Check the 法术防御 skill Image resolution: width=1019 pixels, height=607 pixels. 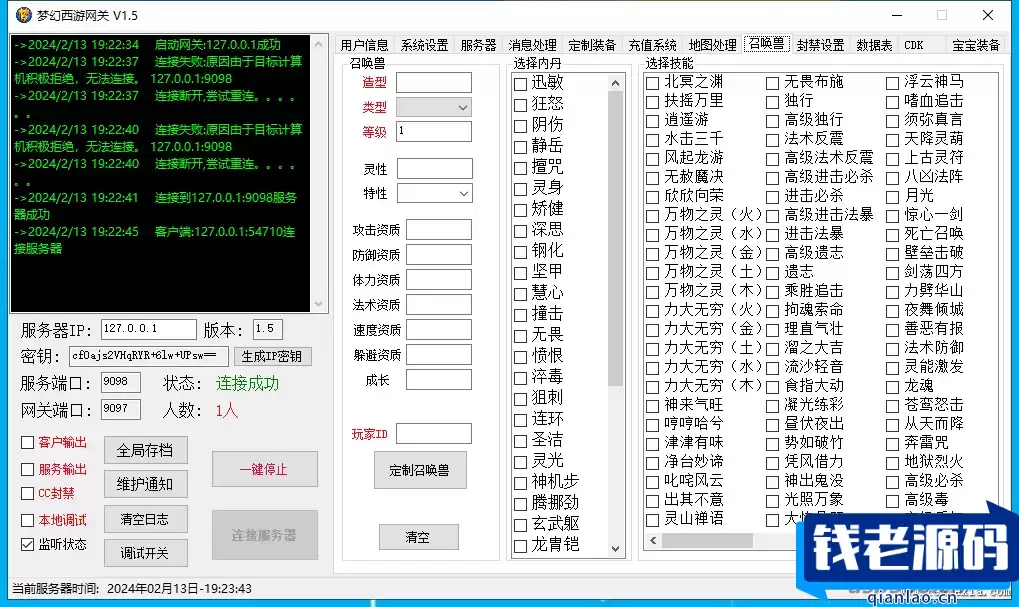point(892,349)
